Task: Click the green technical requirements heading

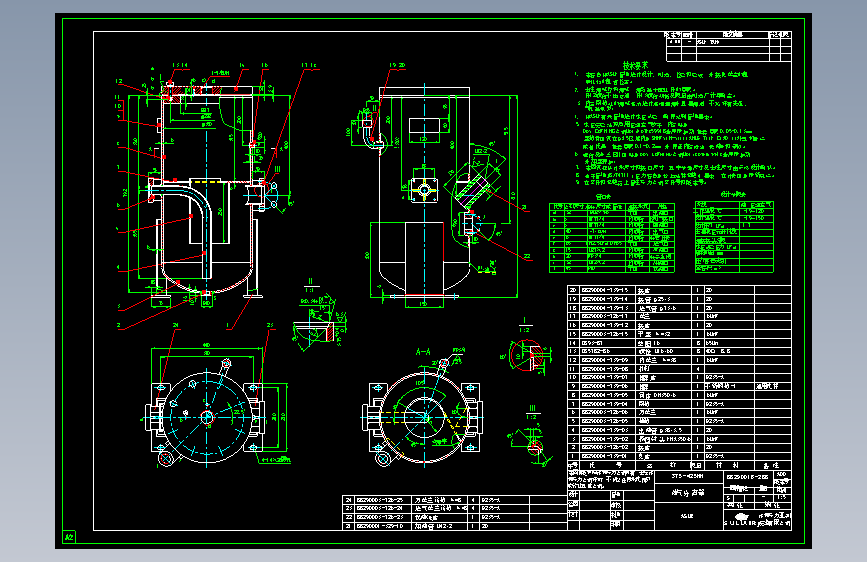Action: pos(635,65)
